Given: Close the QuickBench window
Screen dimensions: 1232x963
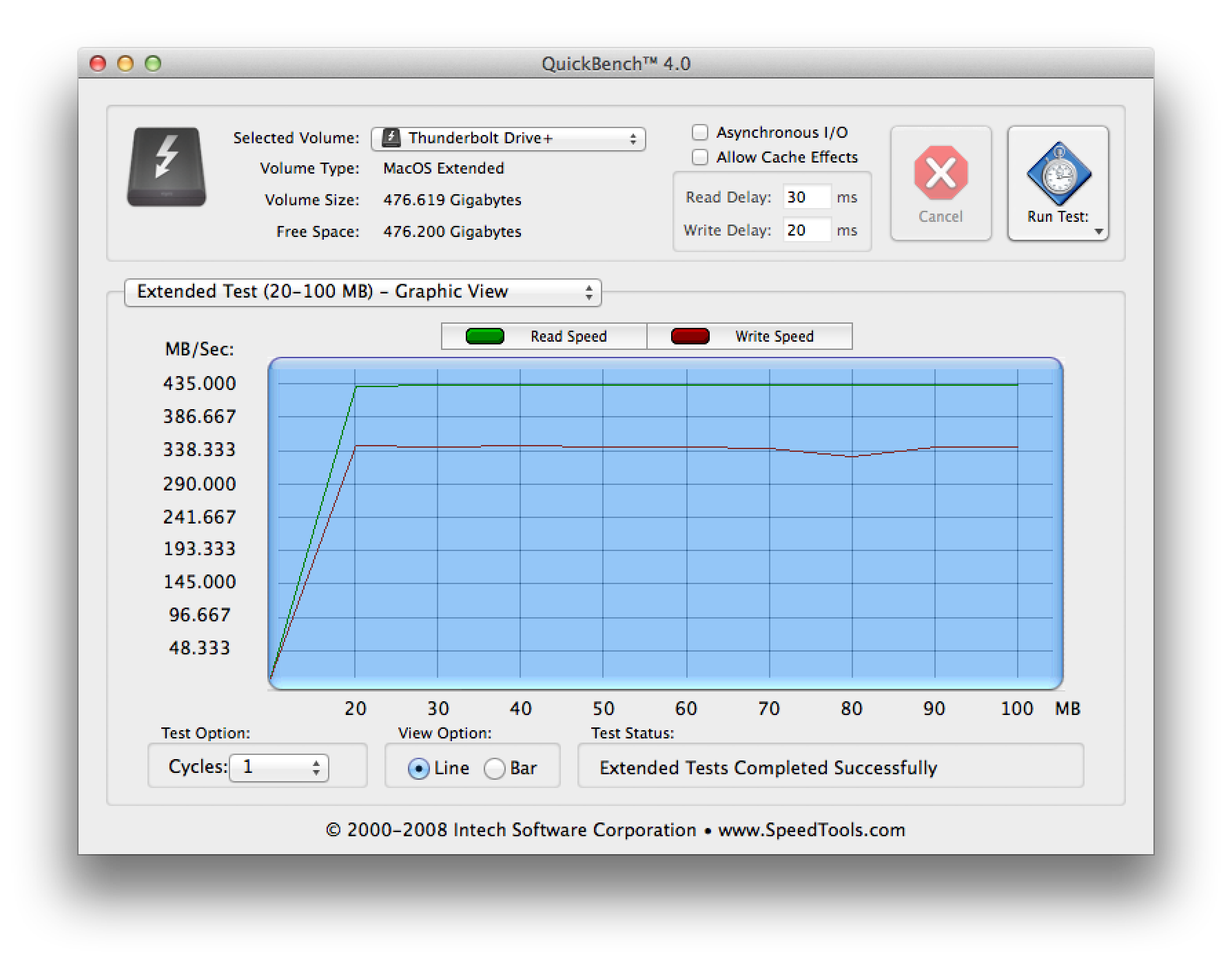Looking at the screenshot, I should click(98, 63).
